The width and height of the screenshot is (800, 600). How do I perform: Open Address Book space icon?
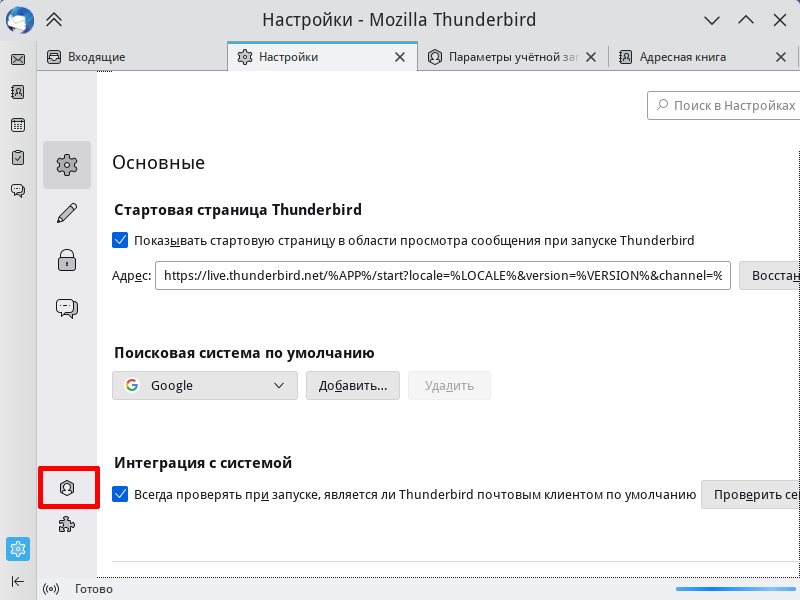(18, 92)
